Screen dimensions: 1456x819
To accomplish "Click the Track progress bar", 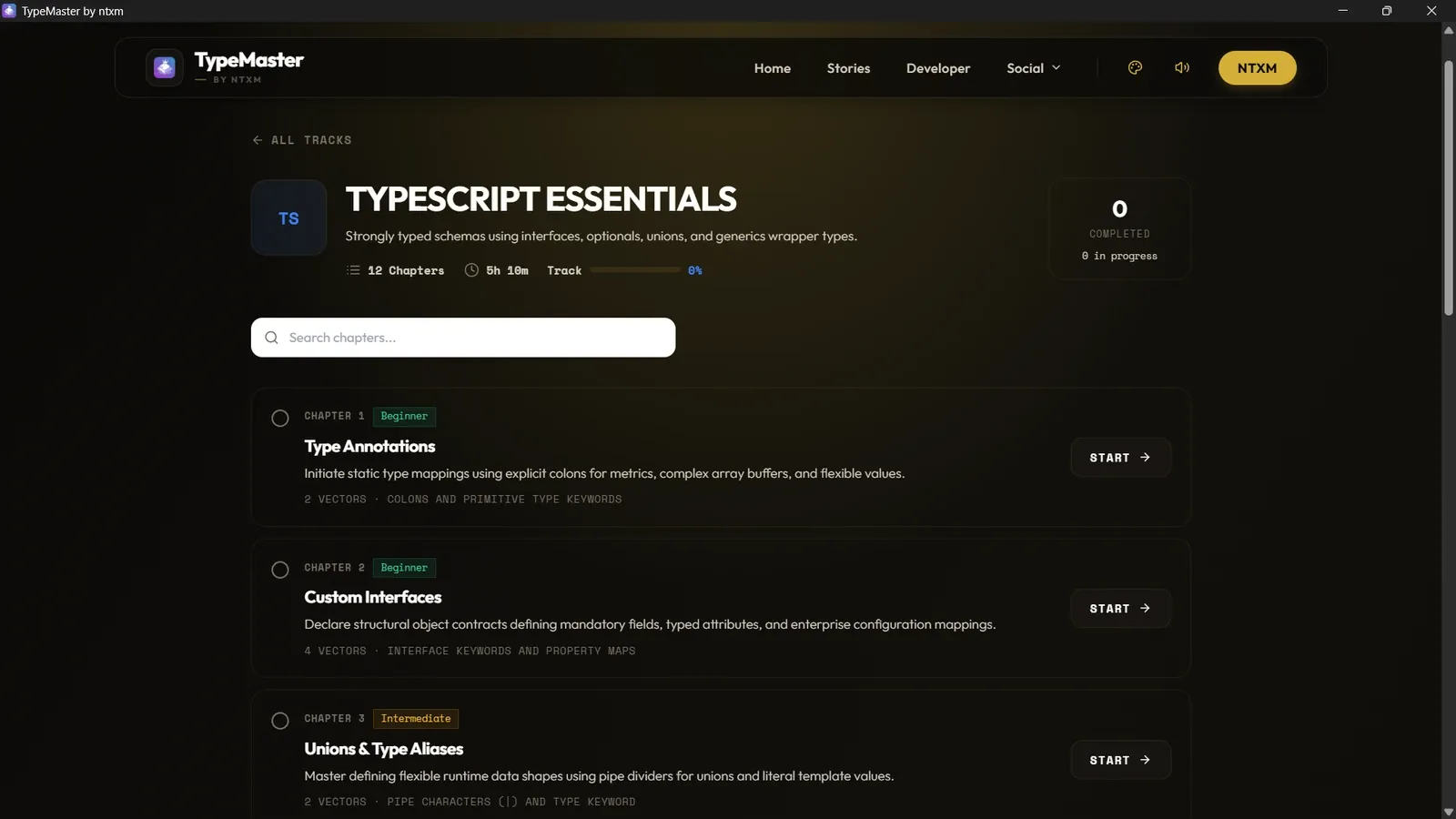I will (635, 270).
